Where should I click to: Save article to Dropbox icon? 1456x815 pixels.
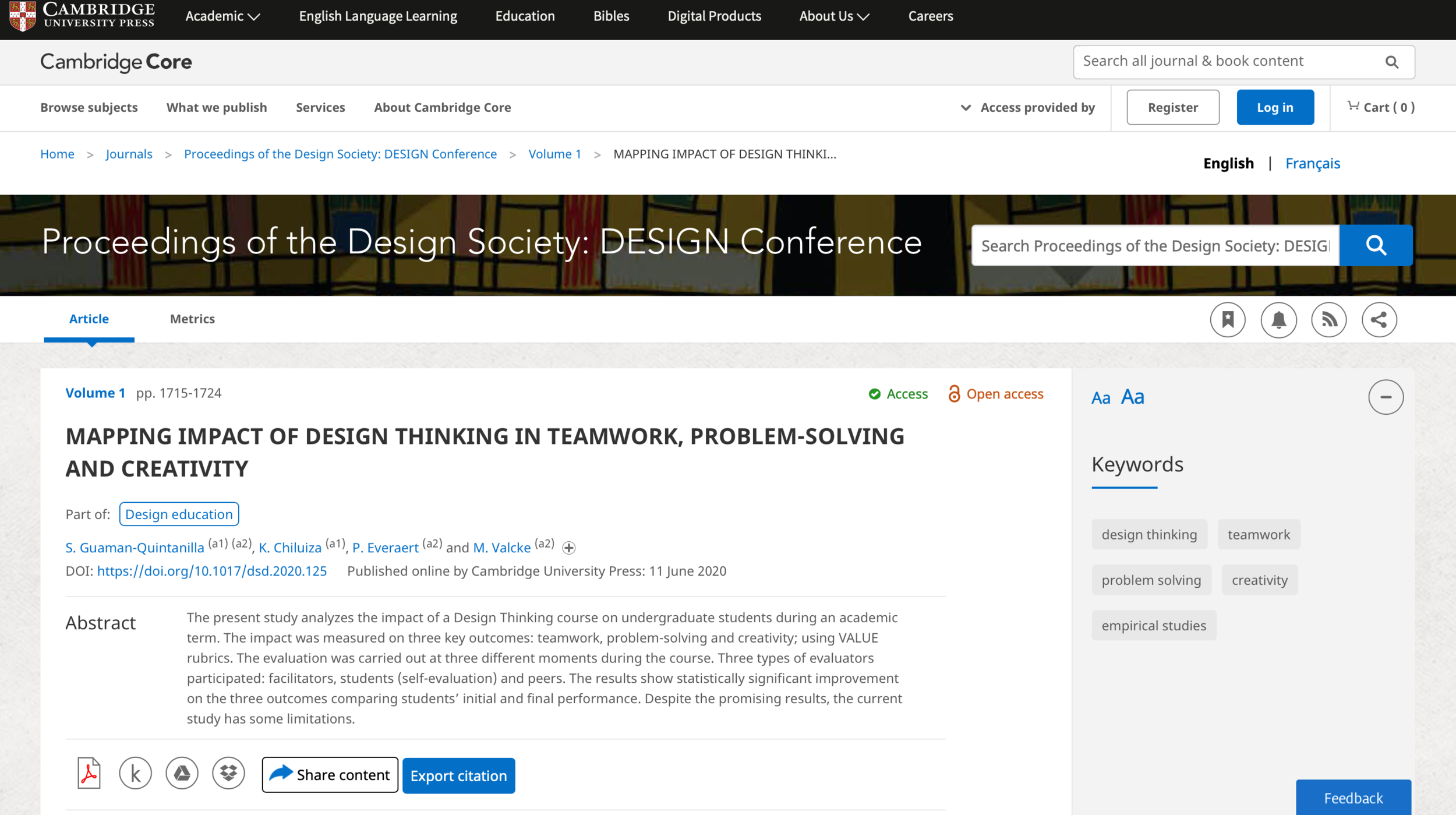point(228,774)
